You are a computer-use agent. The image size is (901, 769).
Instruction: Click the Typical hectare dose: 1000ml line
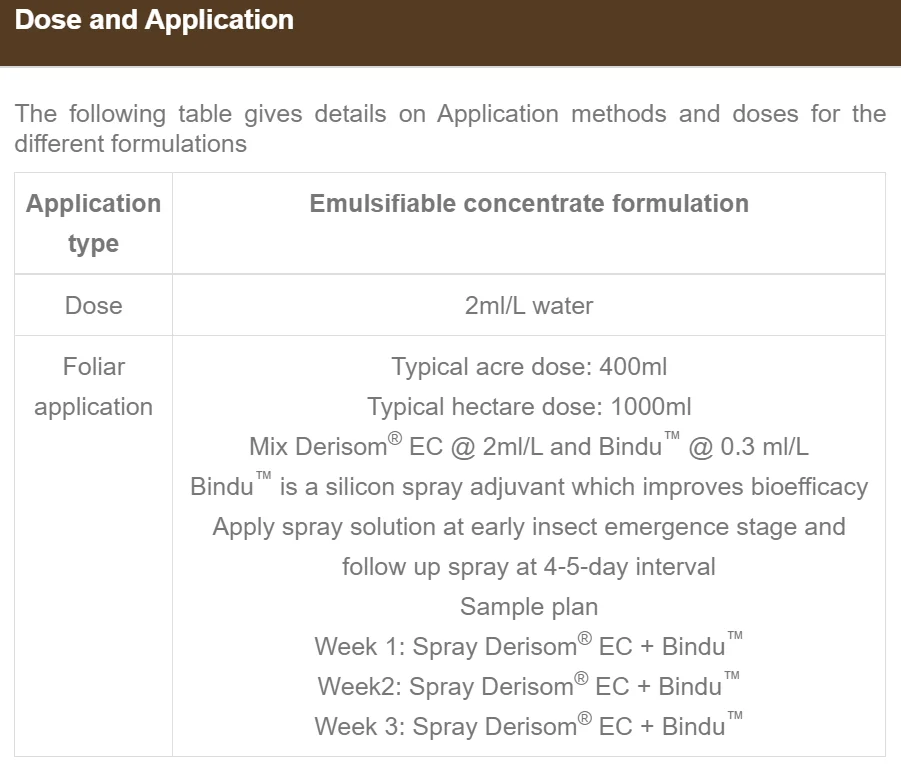(529, 407)
